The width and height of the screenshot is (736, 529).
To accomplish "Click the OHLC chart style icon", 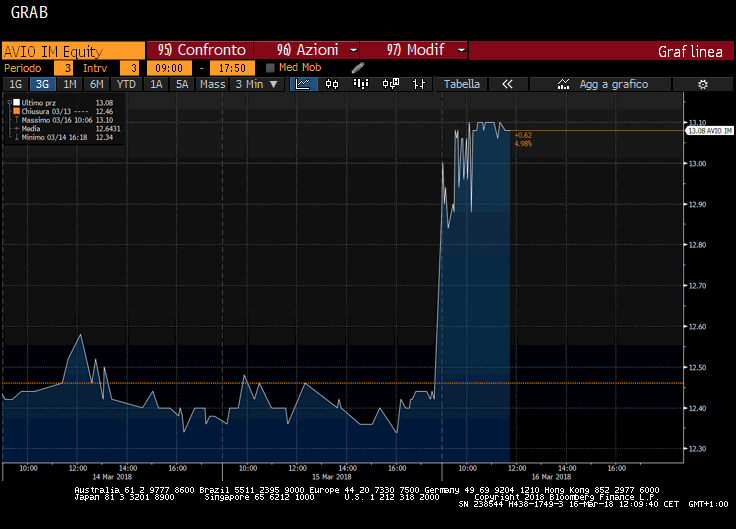I will pyautogui.click(x=419, y=85).
